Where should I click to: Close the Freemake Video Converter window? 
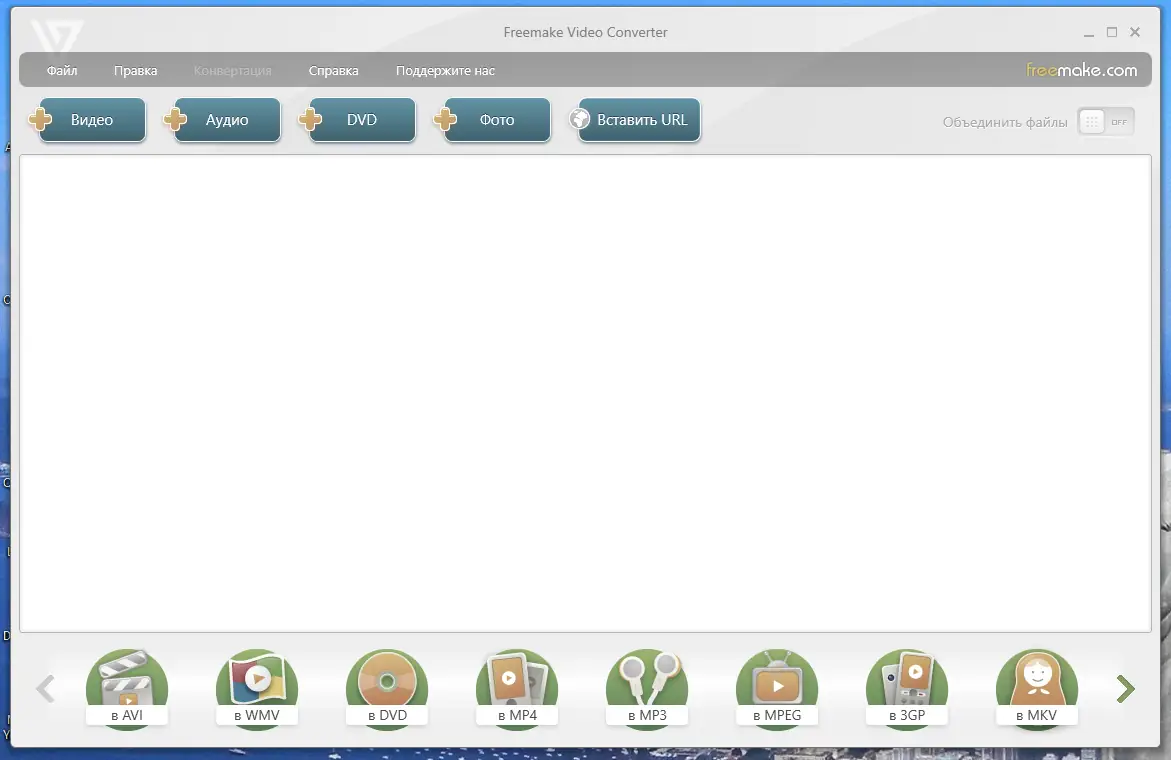[x=1135, y=32]
